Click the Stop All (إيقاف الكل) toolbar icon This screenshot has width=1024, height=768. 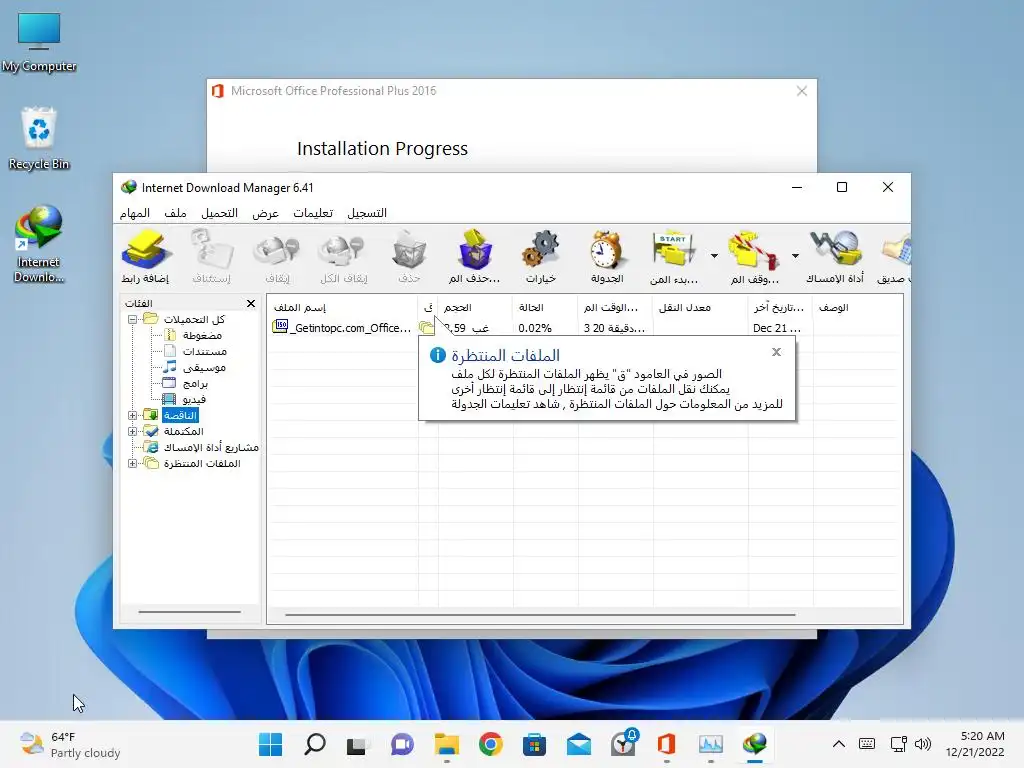coord(343,257)
